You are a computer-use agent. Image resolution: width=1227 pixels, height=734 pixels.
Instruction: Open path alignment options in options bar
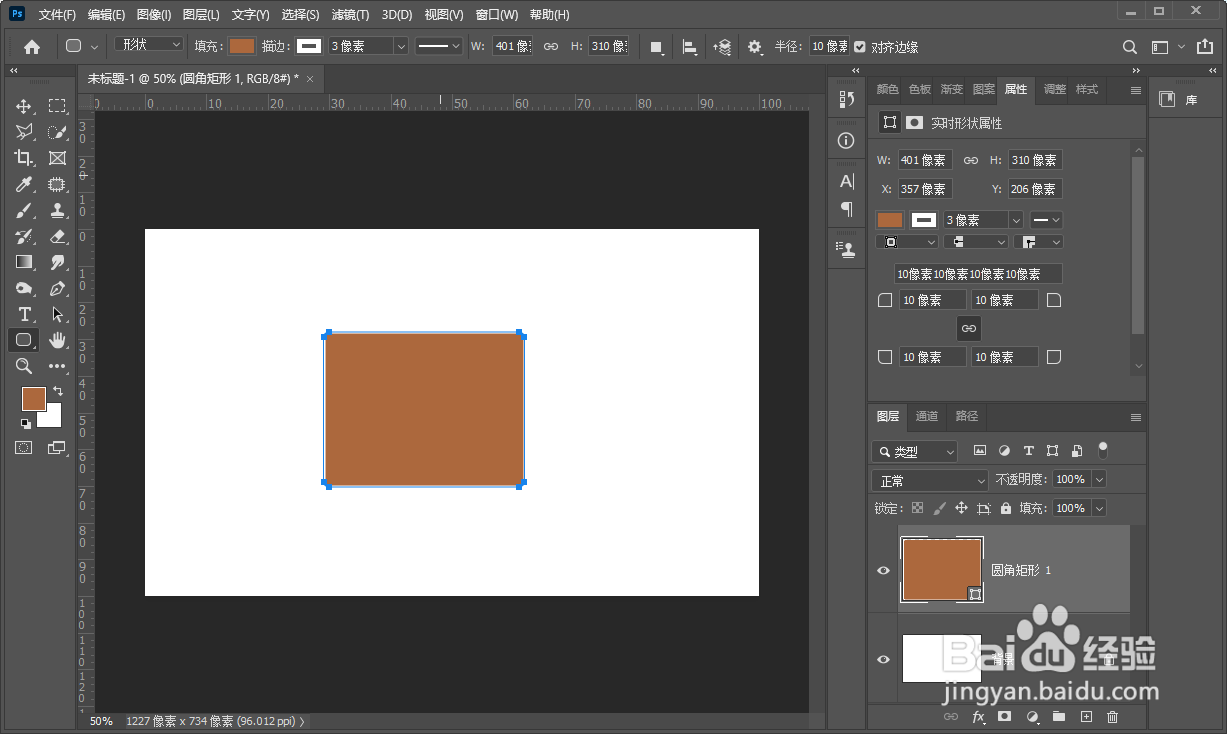pos(690,47)
